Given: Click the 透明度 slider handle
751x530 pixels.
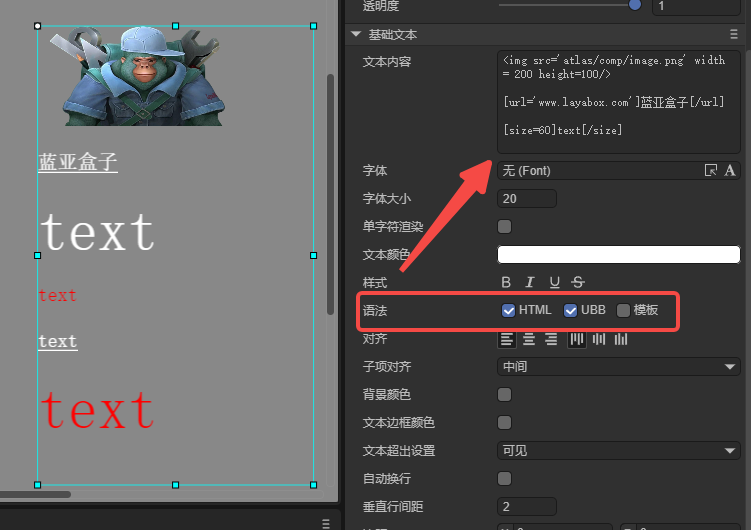Looking at the screenshot, I should click(634, 5).
